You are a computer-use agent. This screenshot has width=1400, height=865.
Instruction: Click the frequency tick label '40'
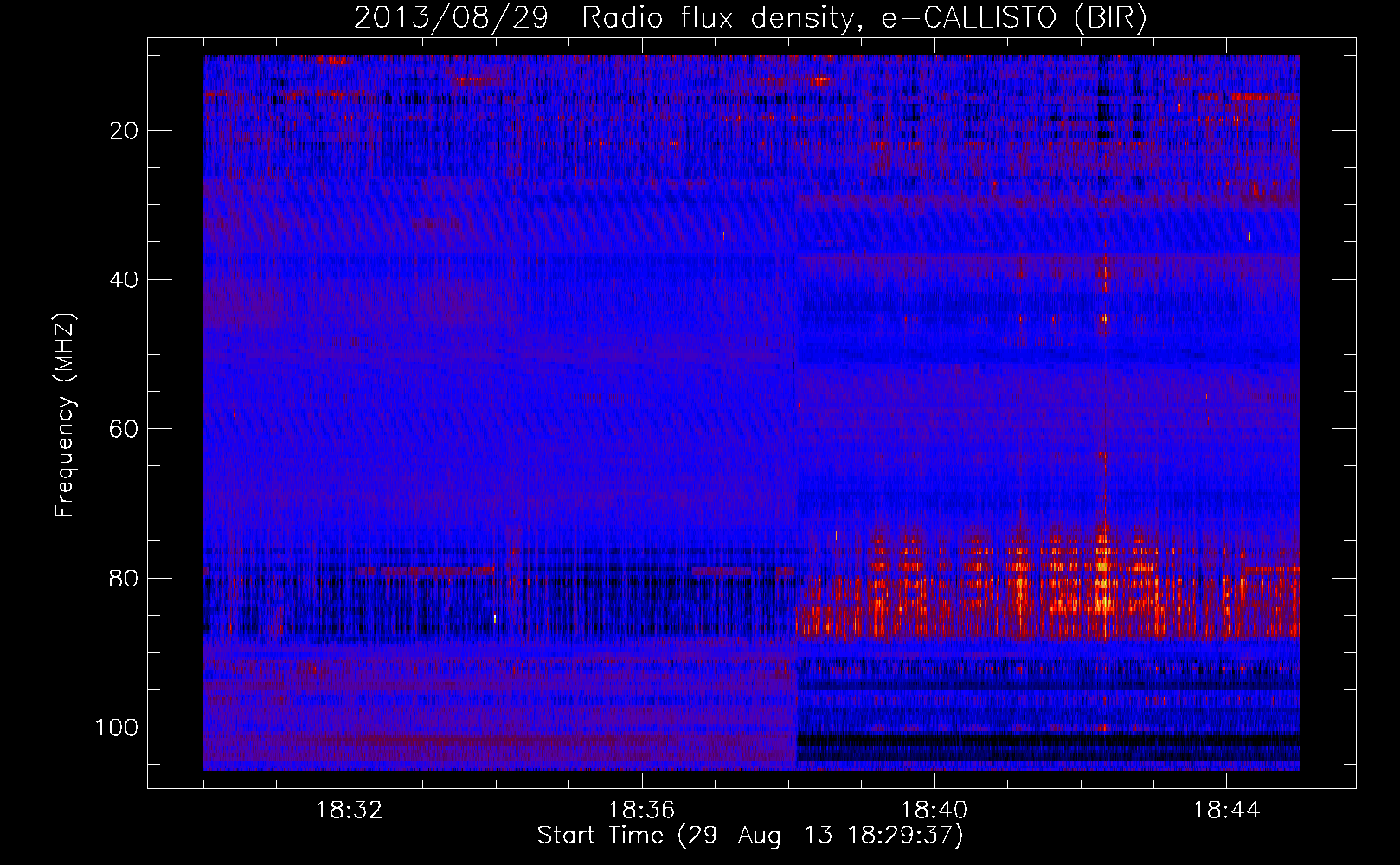[125, 280]
